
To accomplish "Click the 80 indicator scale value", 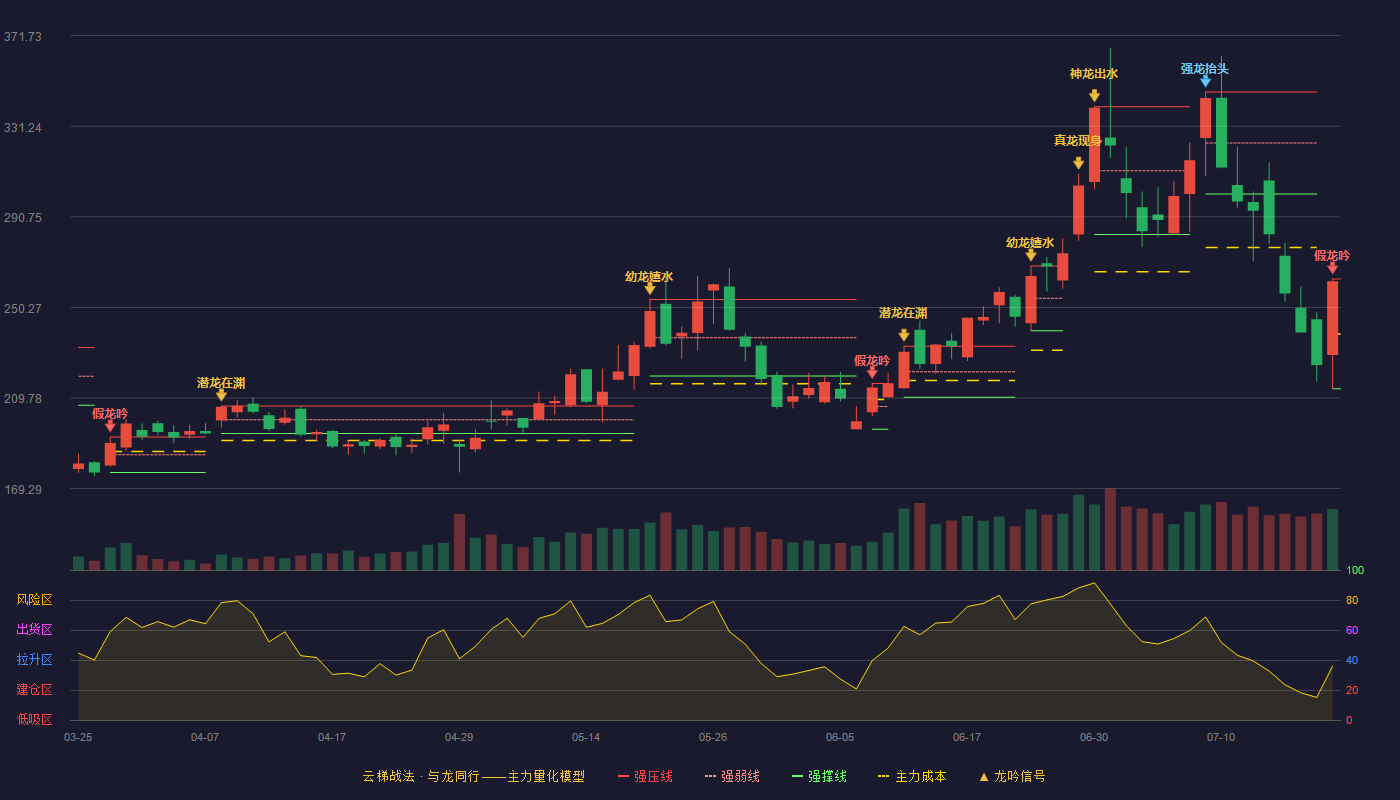I will click(x=1352, y=600).
